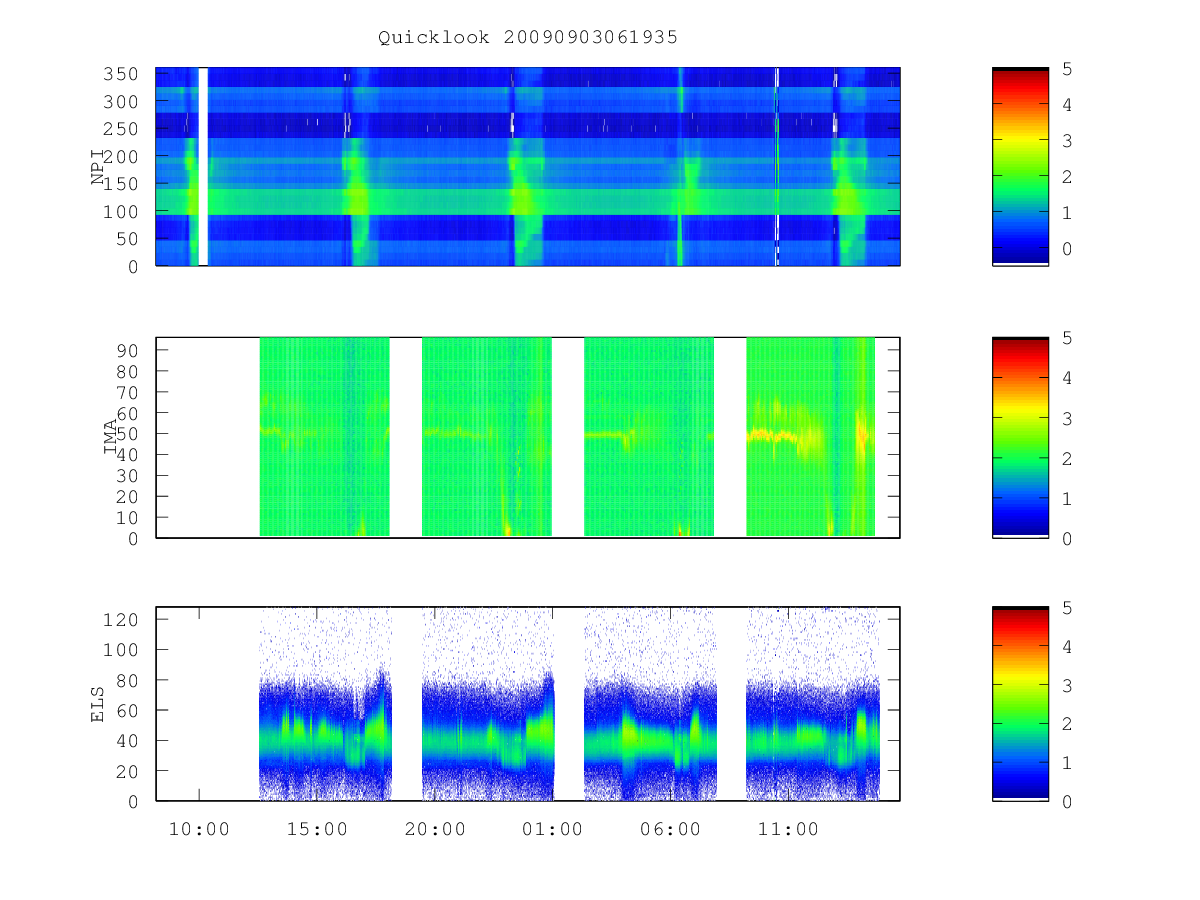The height and width of the screenshot is (900, 1200).
Task: Click the NPI axis label
Action: [x=98, y=167]
